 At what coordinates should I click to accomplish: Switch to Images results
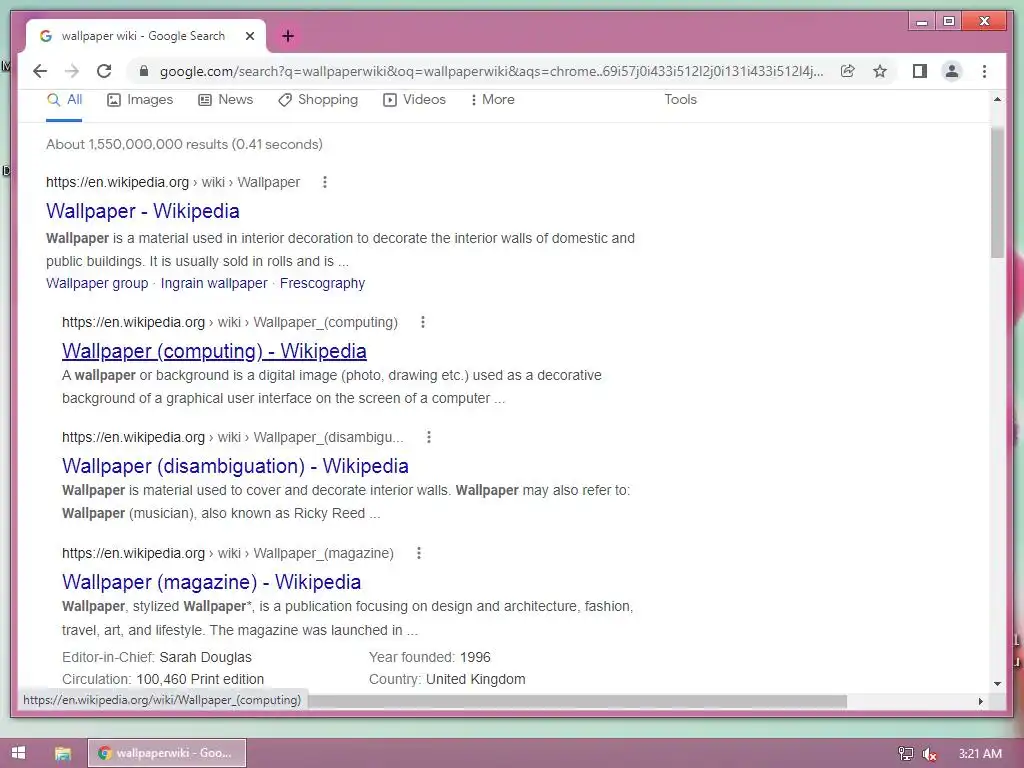[x=140, y=100]
